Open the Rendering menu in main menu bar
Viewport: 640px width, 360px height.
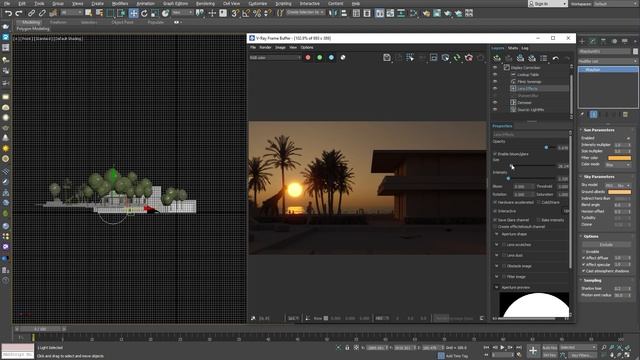[205, 3]
